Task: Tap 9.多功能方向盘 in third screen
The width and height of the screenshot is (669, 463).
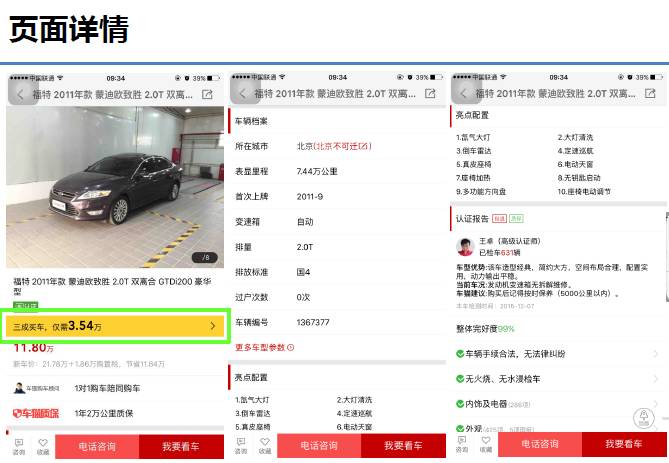Action: (x=481, y=192)
